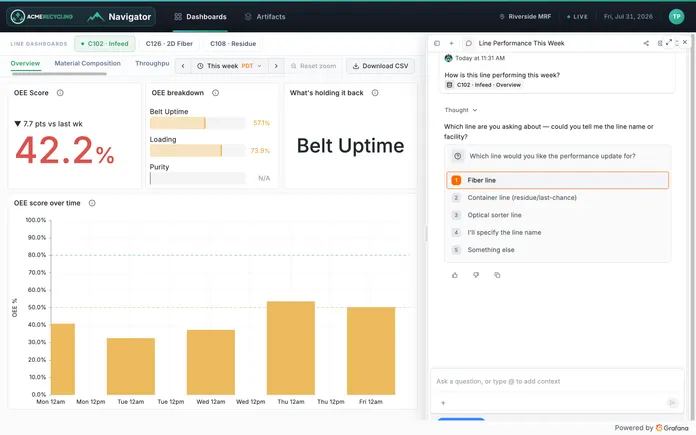Choose the Something else option
The height and width of the screenshot is (435, 696).
click(x=558, y=249)
